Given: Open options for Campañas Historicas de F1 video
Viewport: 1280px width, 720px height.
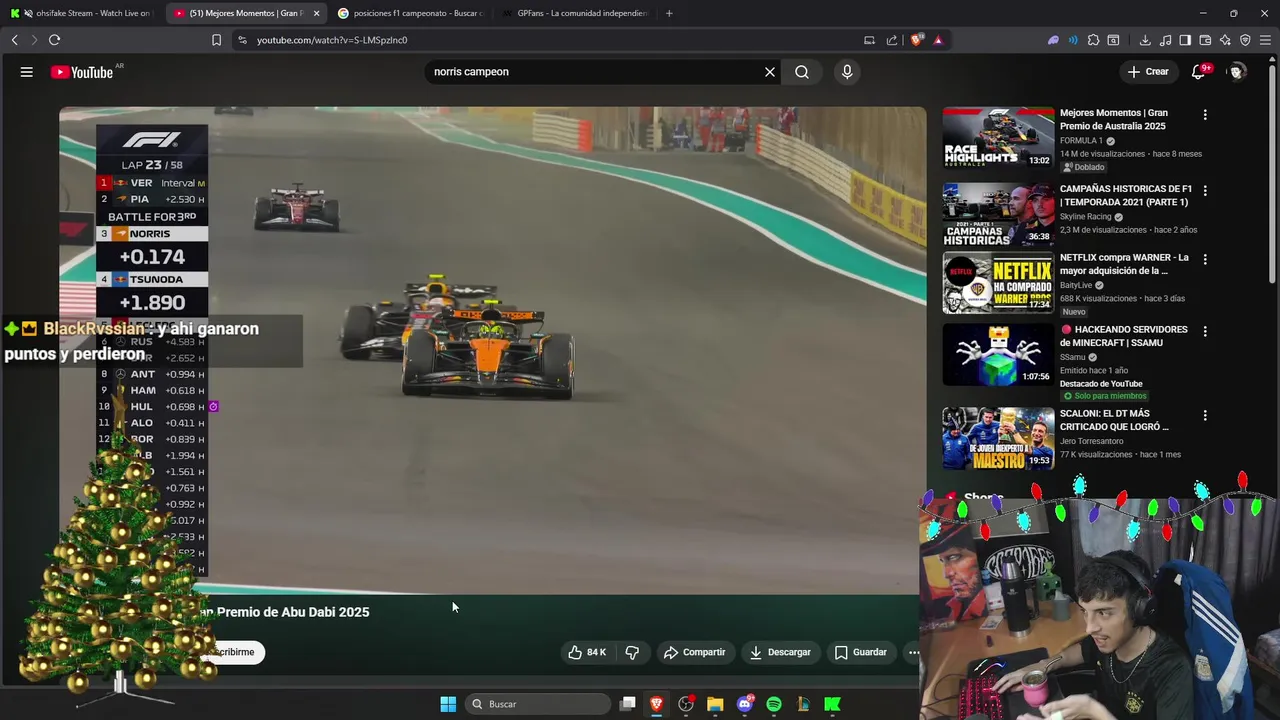Looking at the screenshot, I should (1205, 191).
